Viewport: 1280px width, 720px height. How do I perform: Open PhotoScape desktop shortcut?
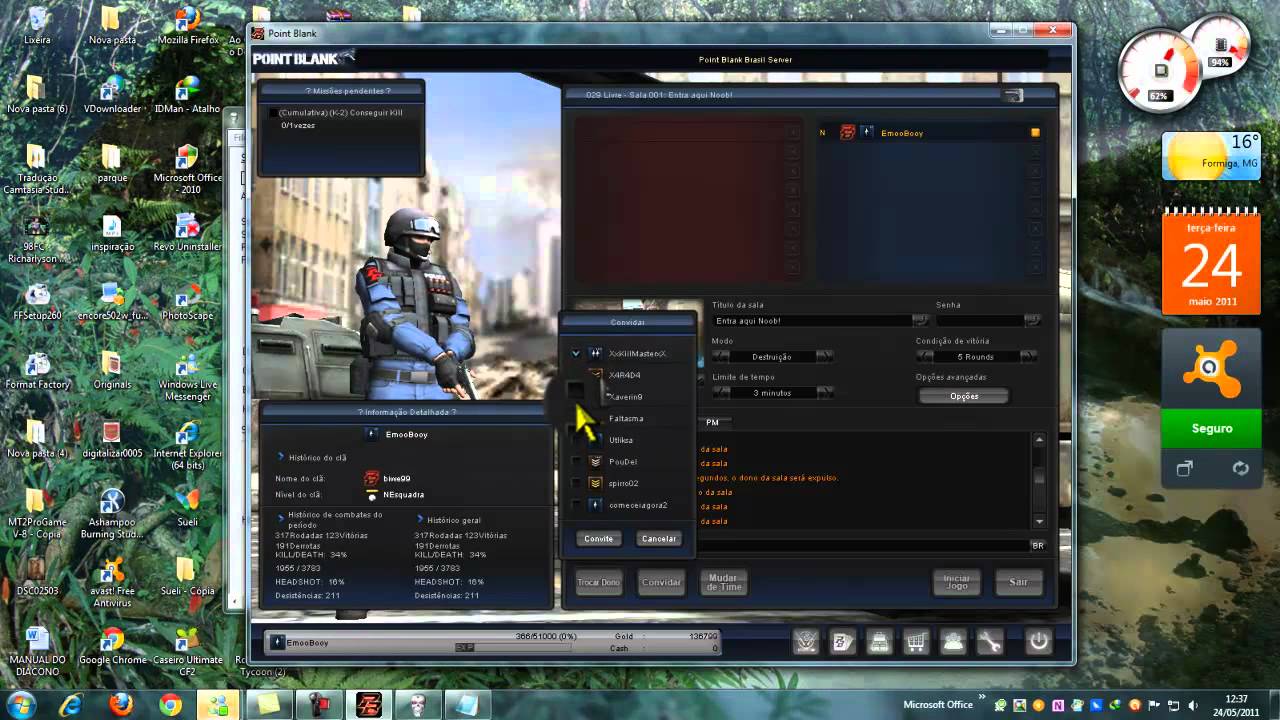pyautogui.click(x=187, y=301)
